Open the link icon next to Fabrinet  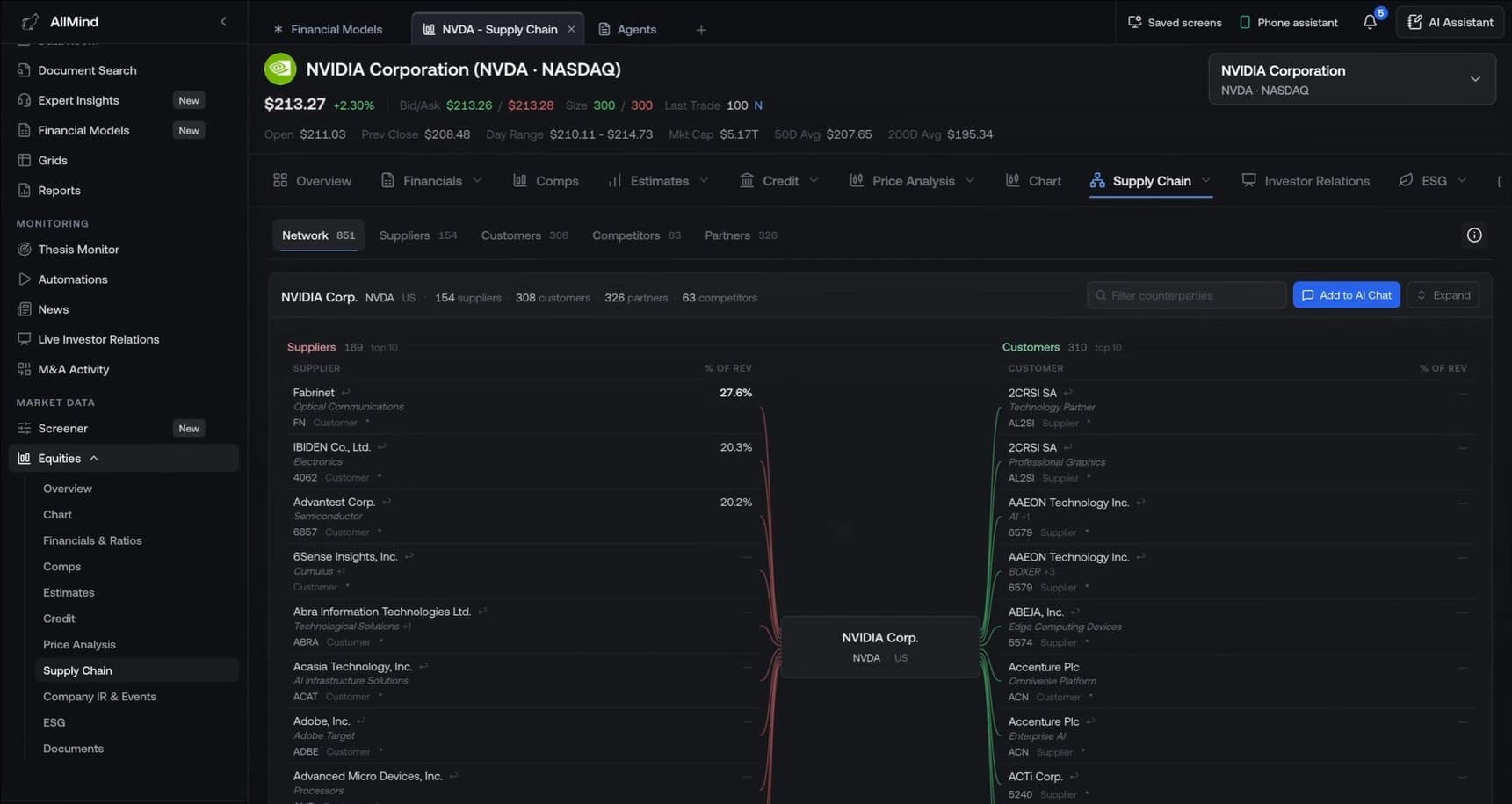pos(345,393)
